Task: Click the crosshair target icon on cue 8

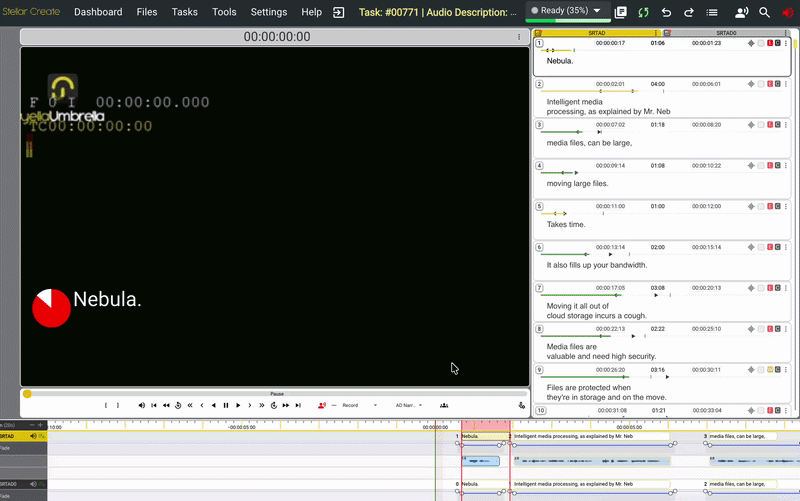Action: [x=751, y=329]
